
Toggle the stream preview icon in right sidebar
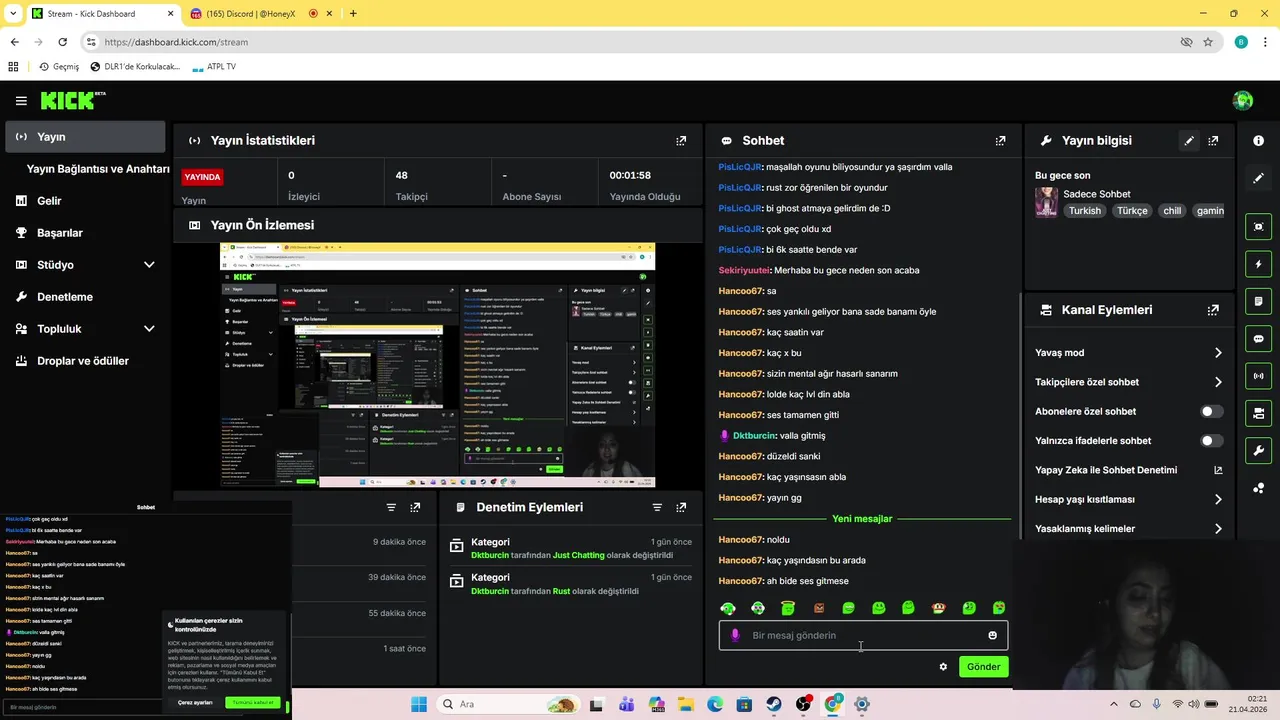[1259, 227]
